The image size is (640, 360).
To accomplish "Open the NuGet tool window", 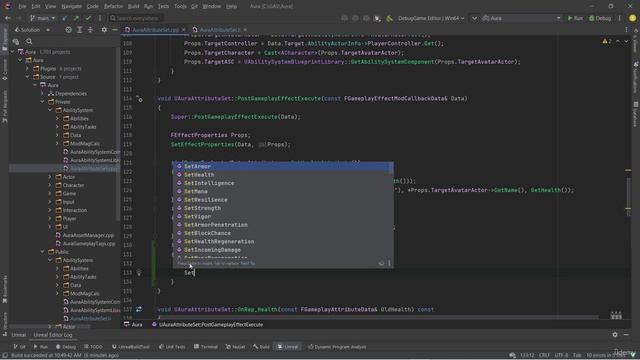I will pos(236,347).
